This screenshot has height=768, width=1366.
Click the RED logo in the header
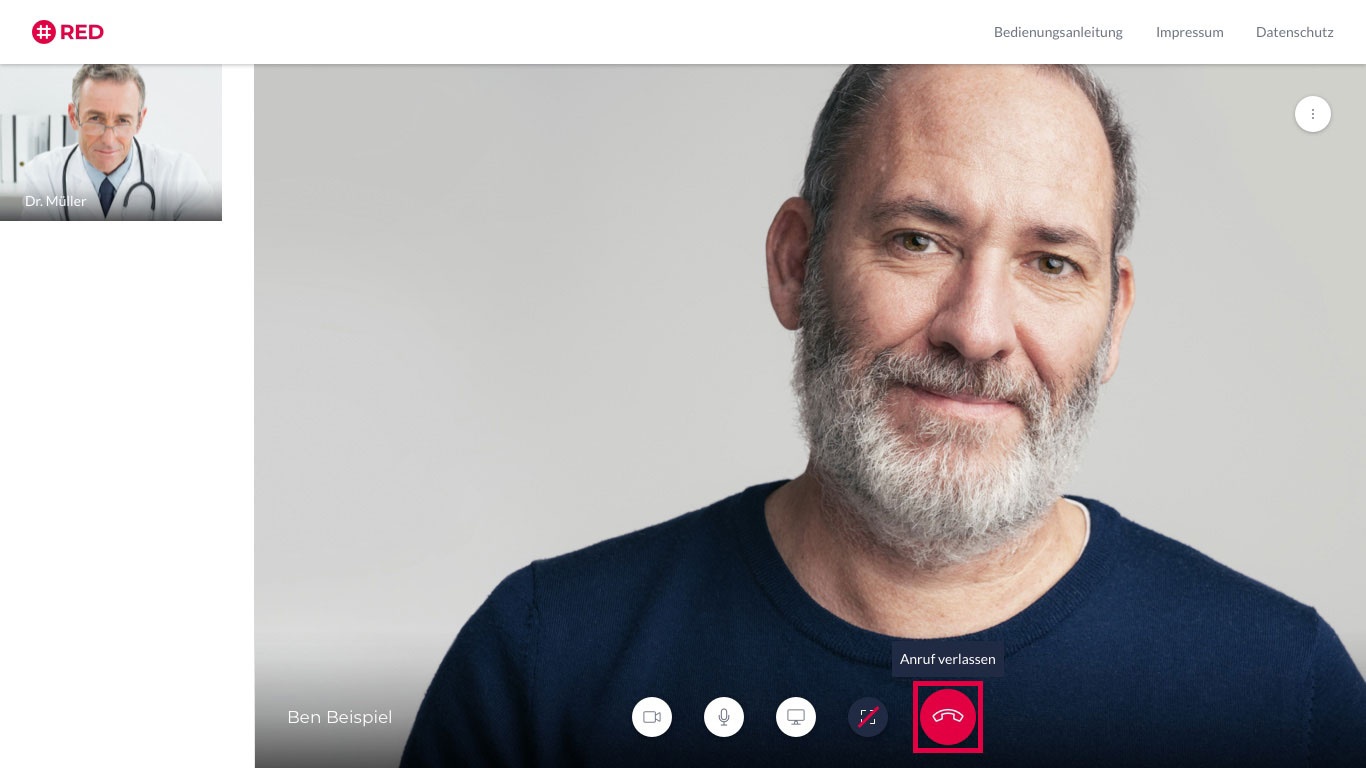click(68, 32)
